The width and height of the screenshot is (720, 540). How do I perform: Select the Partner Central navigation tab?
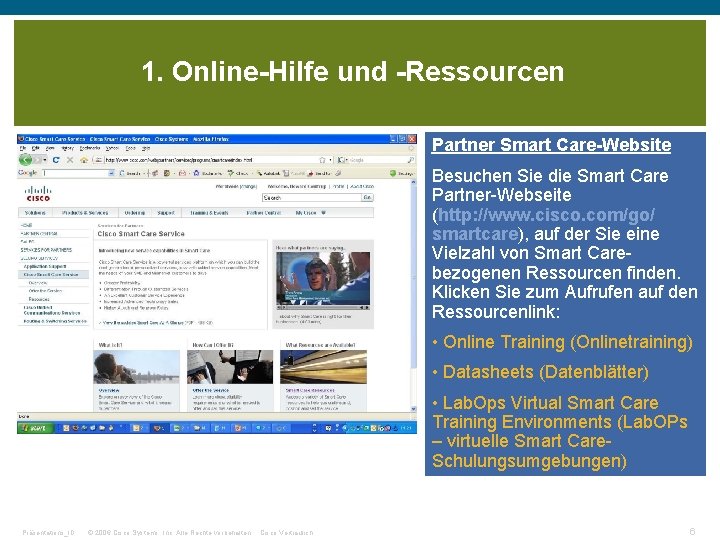[x=264, y=213]
